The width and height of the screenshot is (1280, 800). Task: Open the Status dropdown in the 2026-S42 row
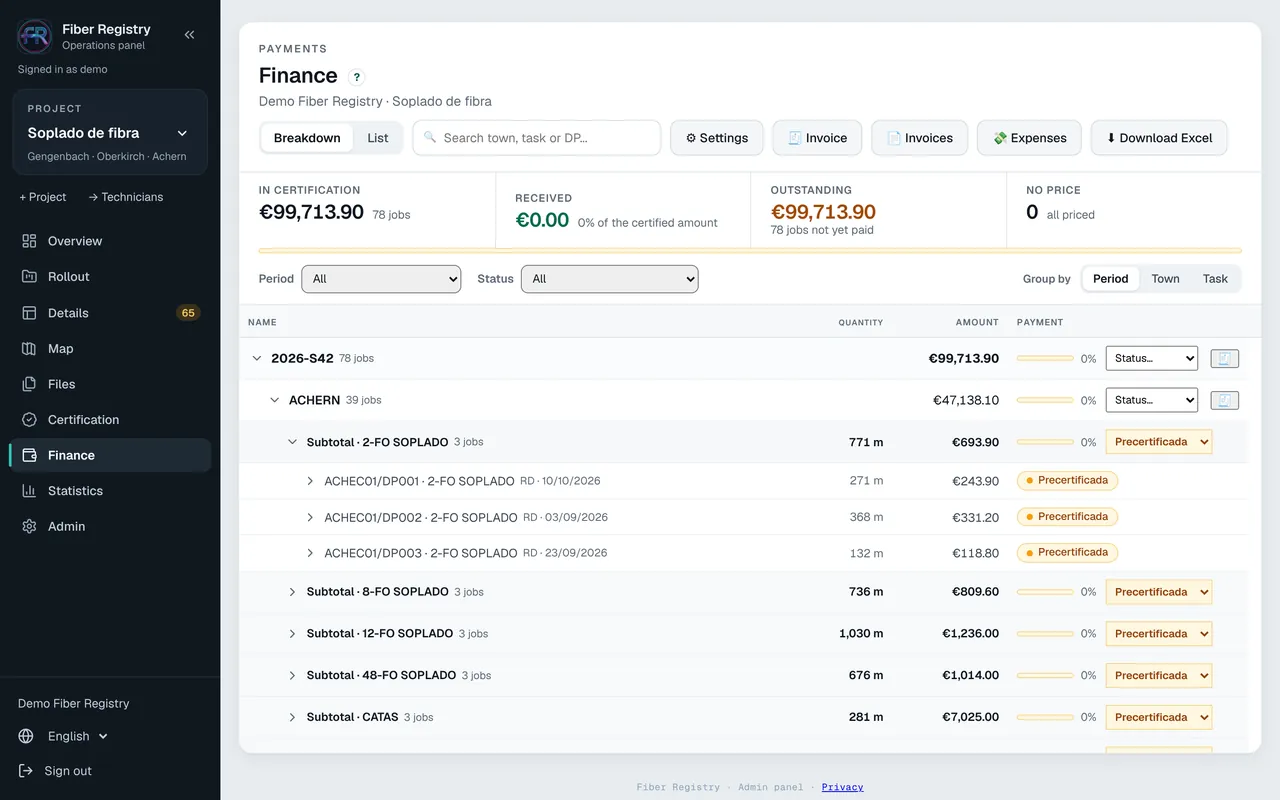pos(1151,358)
